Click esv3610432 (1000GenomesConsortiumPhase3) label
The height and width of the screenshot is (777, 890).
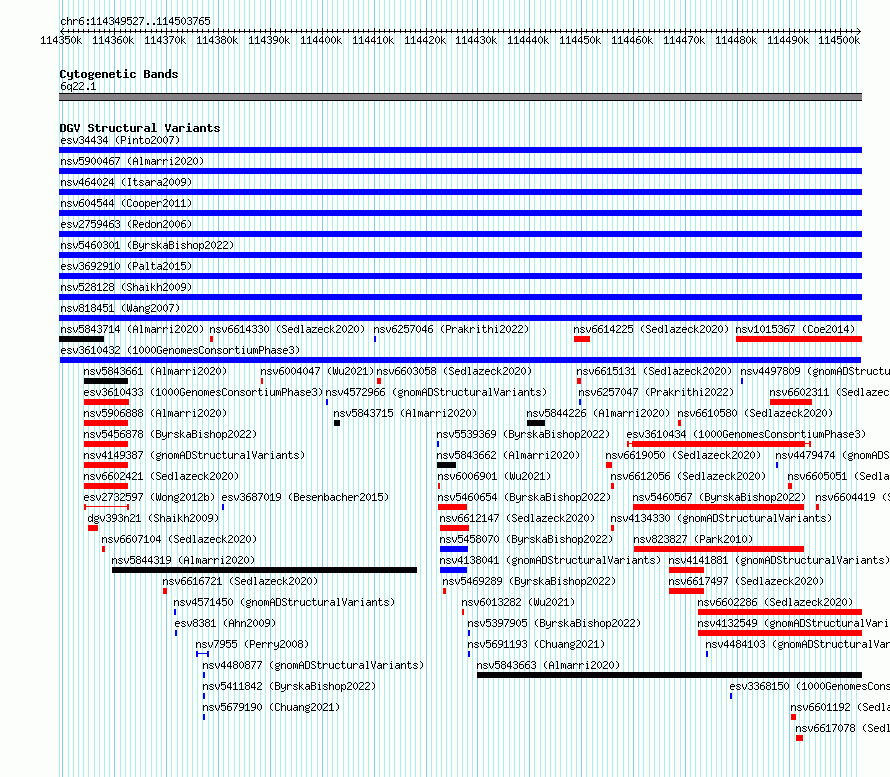click(180, 350)
